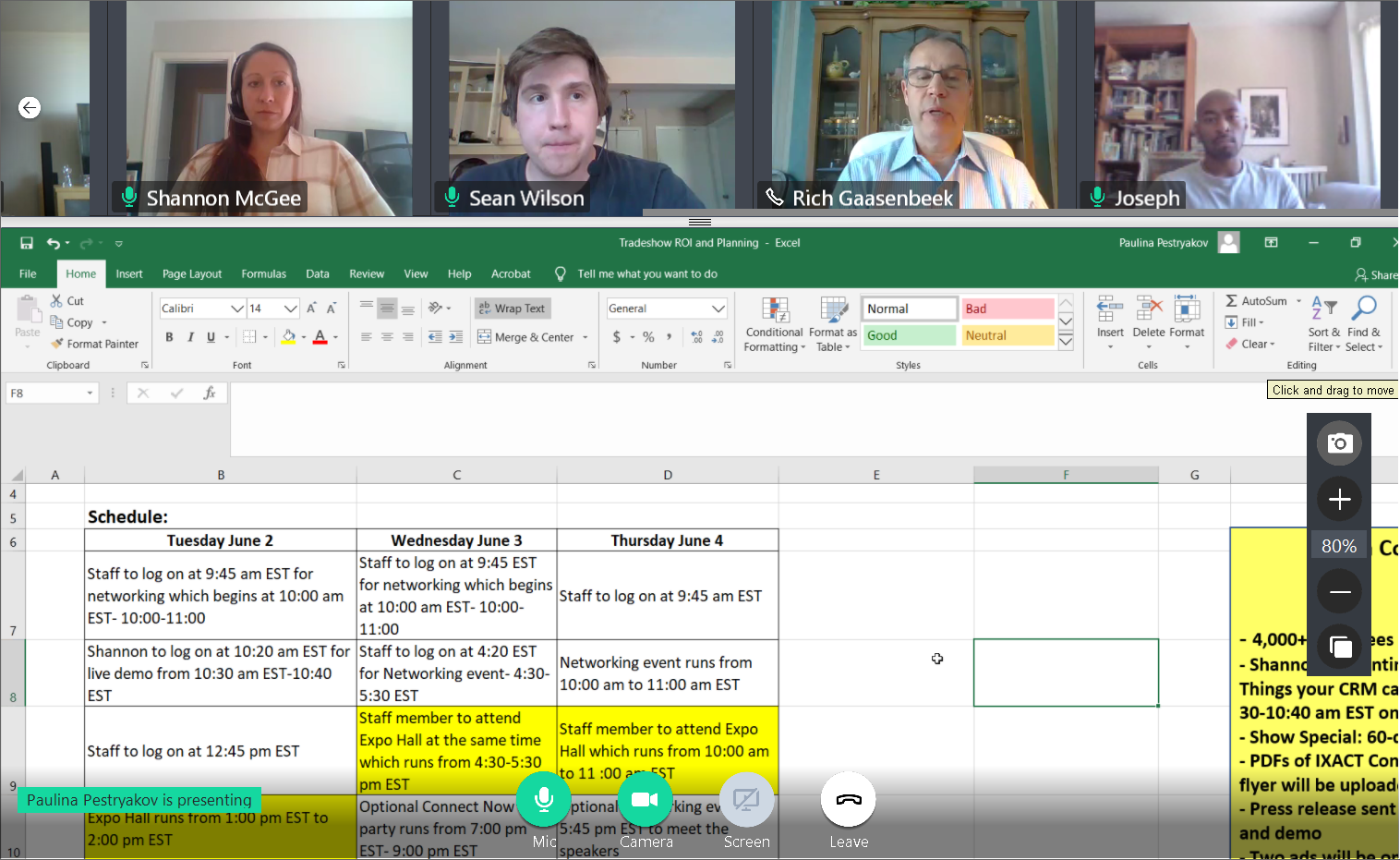Open the Data ribbon tab
This screenshot has height=860, width=1400.
[x=318, y=274]
